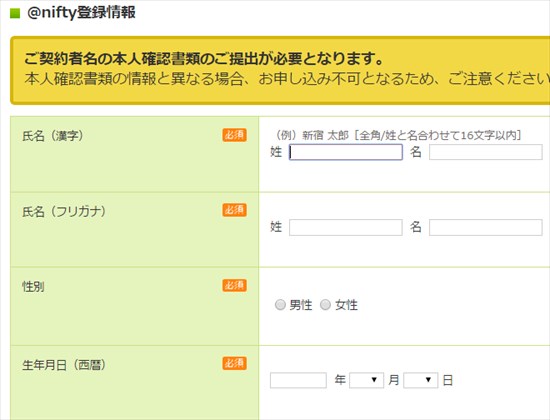Click the kanji given name (名) input field
This screenshot has width=550, height=420.
click(x=485, y=152)
